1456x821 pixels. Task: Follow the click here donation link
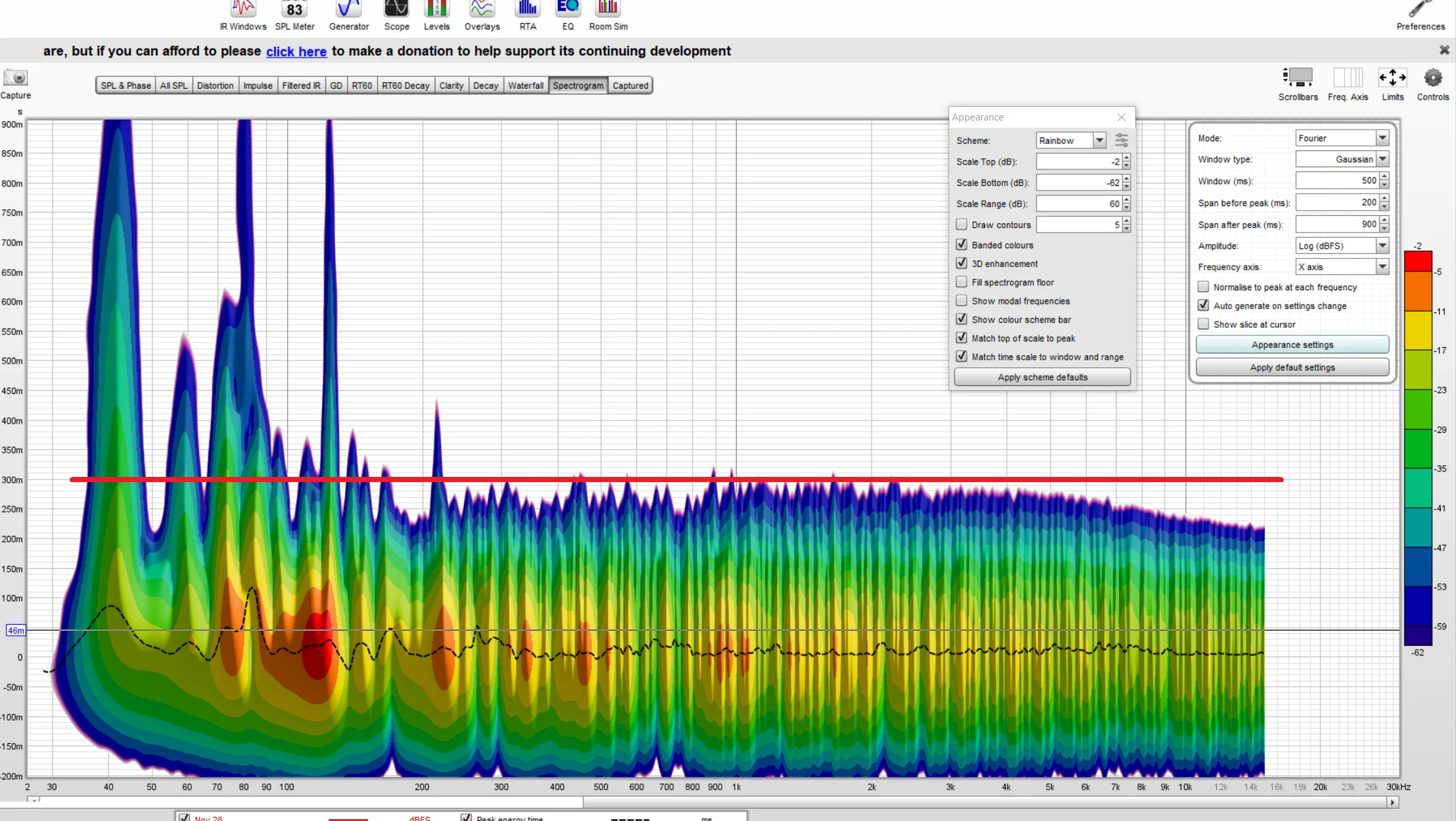[296, 51]
